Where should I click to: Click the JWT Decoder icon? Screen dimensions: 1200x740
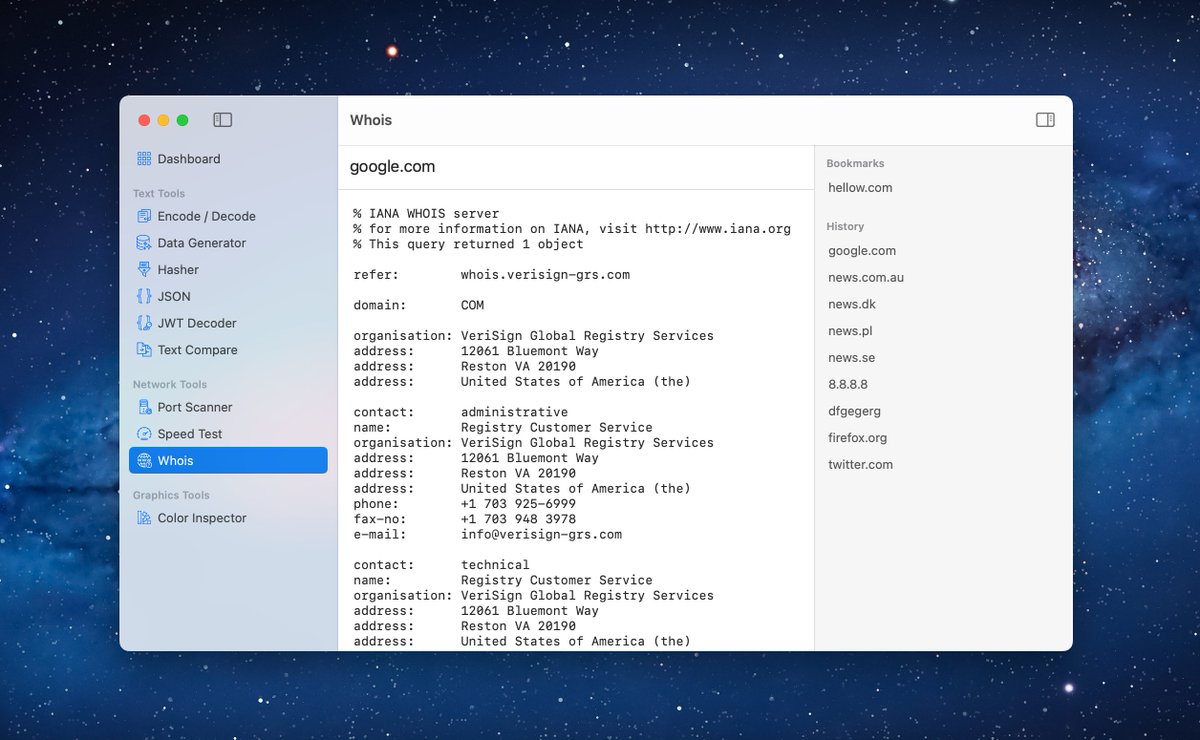coord(144,323)
